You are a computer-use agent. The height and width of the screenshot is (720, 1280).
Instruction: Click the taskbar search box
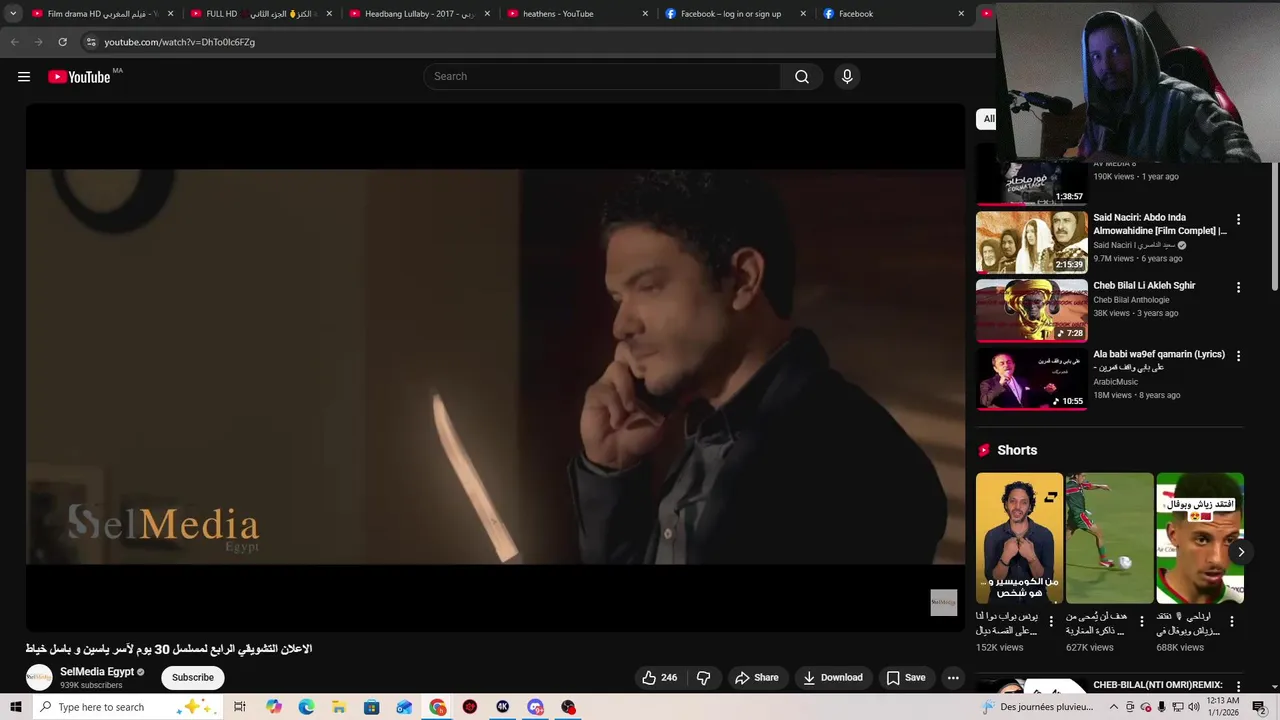(128, 707)
